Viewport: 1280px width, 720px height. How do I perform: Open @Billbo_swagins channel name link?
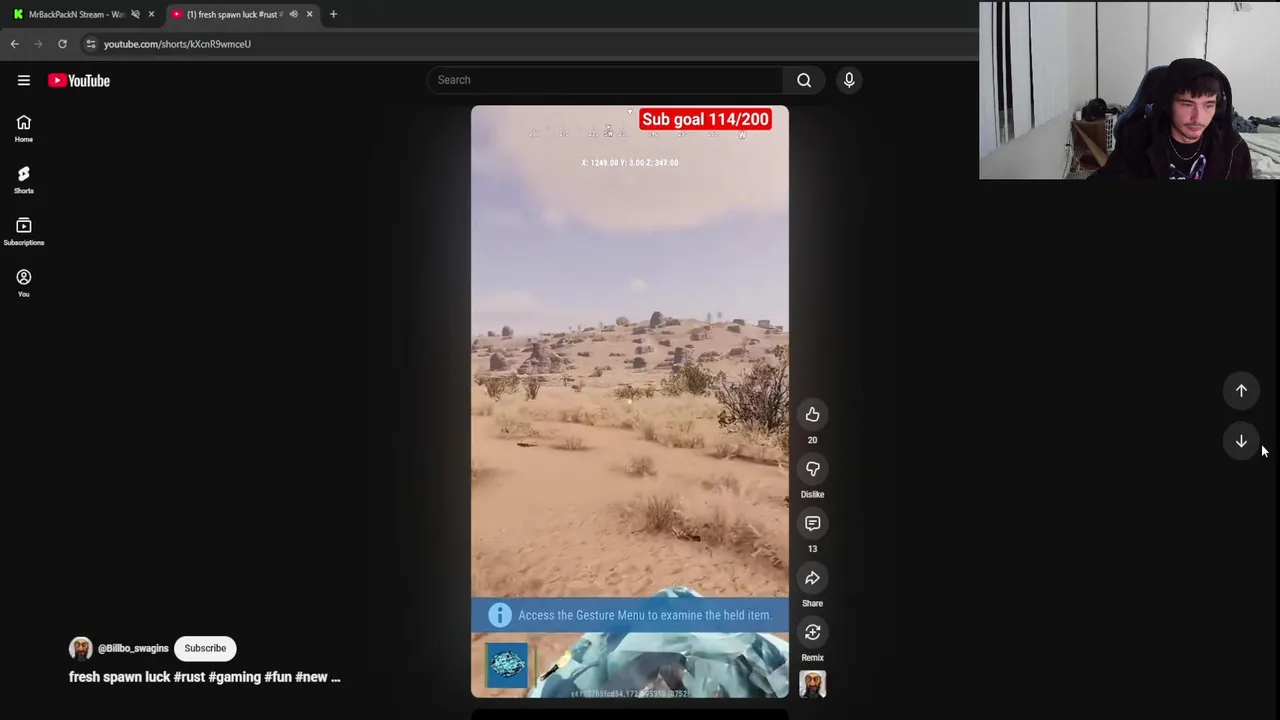[x=133, y=648]
